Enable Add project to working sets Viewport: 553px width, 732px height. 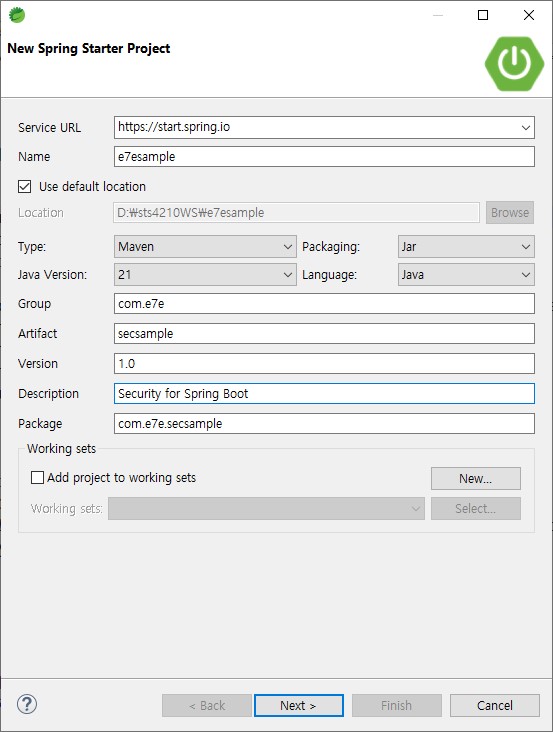(x=37, y=478)
